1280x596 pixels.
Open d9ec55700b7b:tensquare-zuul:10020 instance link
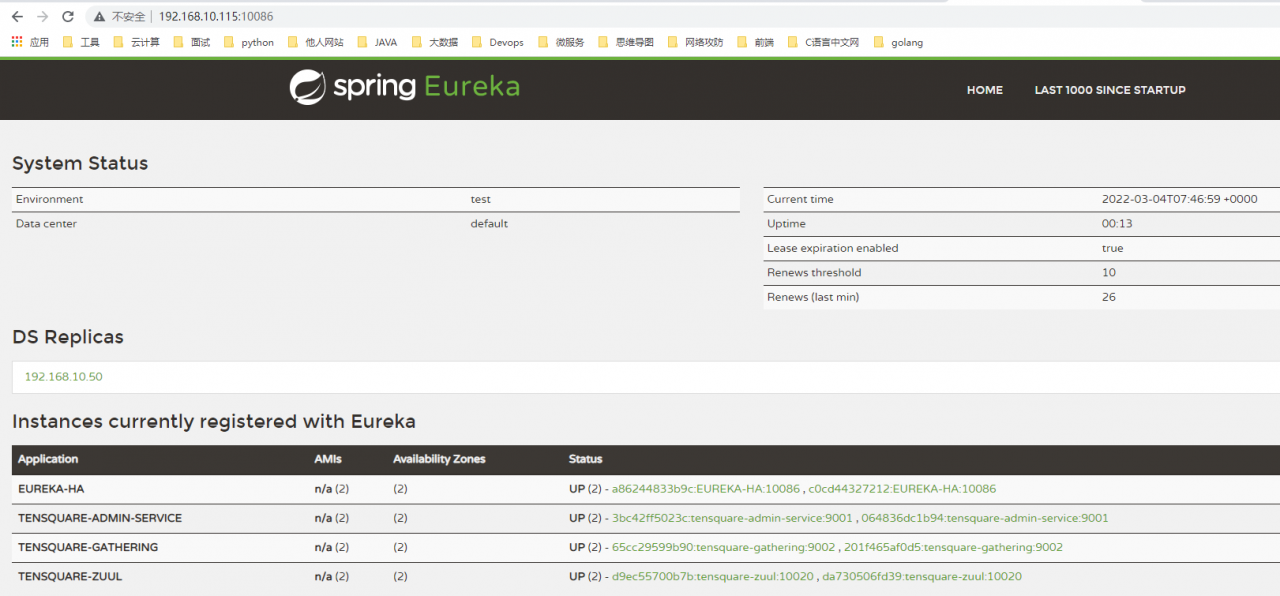click(713, 576)
